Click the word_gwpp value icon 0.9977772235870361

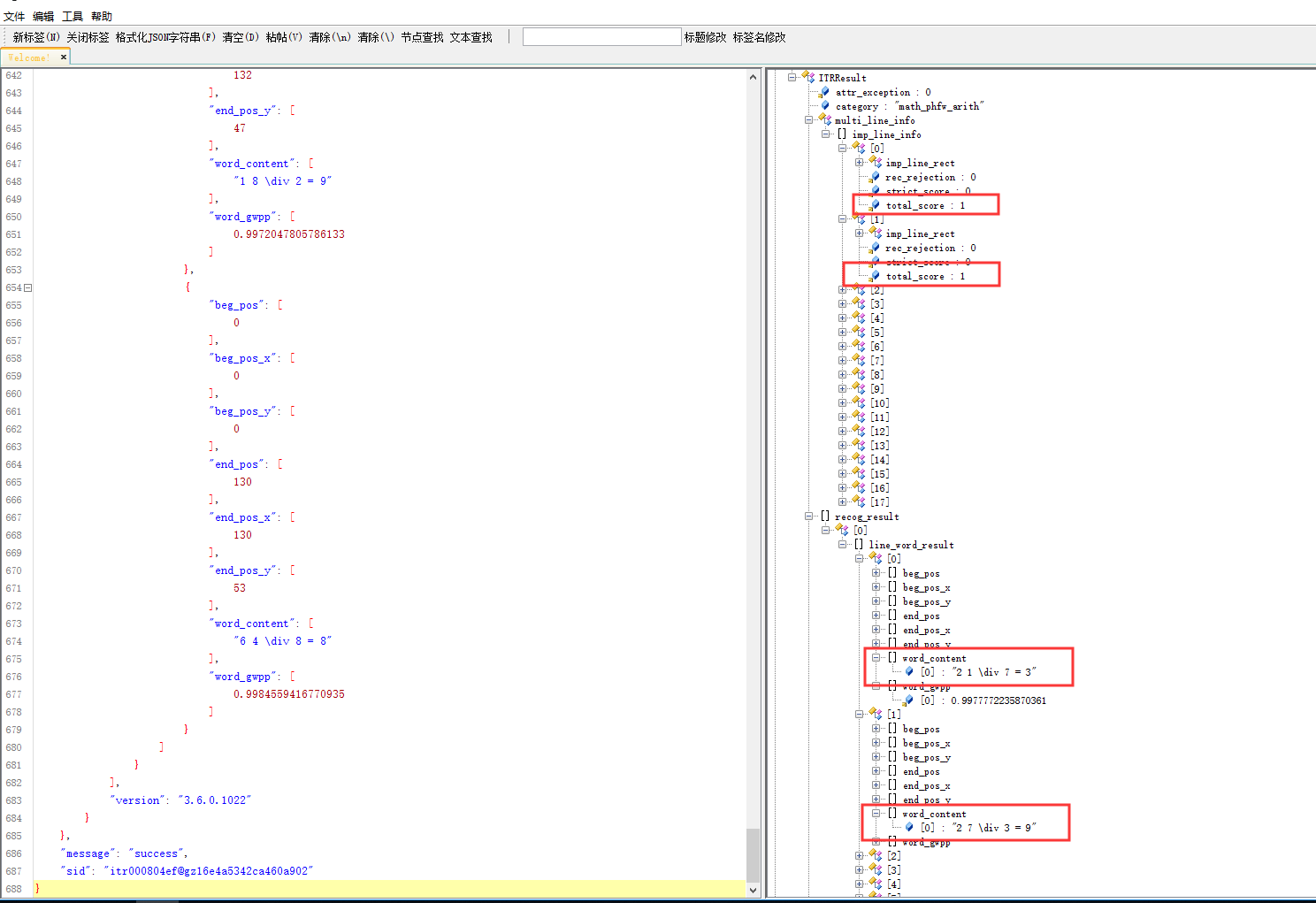[x=908, y=700]
